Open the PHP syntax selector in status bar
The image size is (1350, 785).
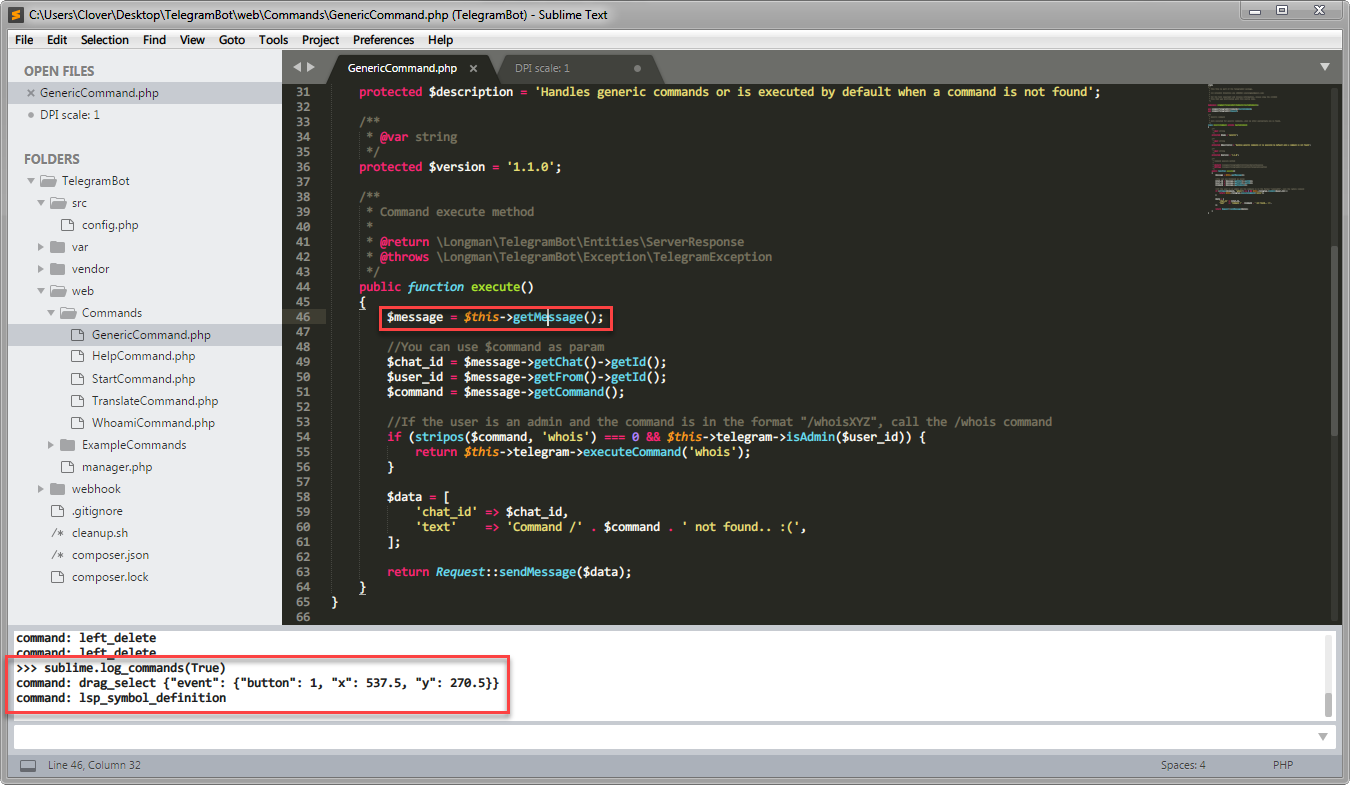[x=1283, y=764]
